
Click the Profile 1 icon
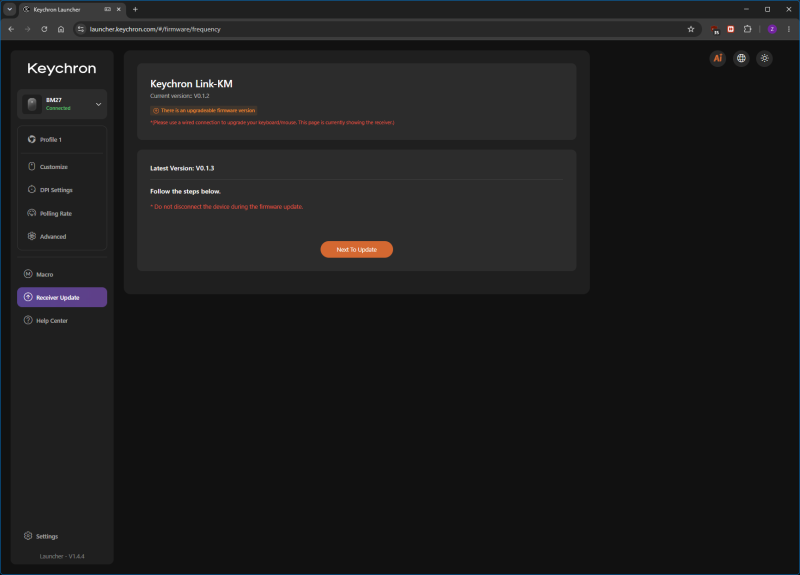[x=32, y=139]
